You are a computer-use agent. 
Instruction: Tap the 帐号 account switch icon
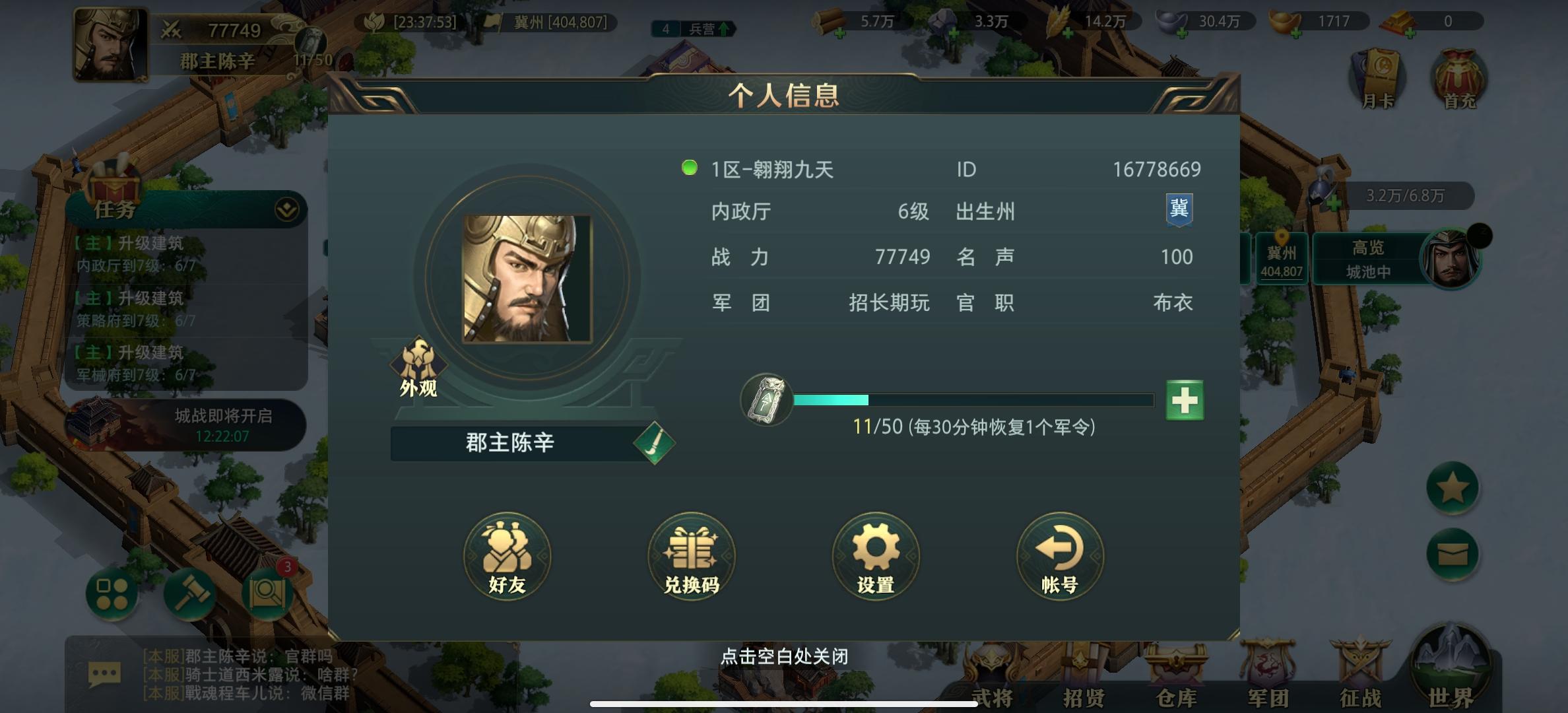click(1059, 556)
